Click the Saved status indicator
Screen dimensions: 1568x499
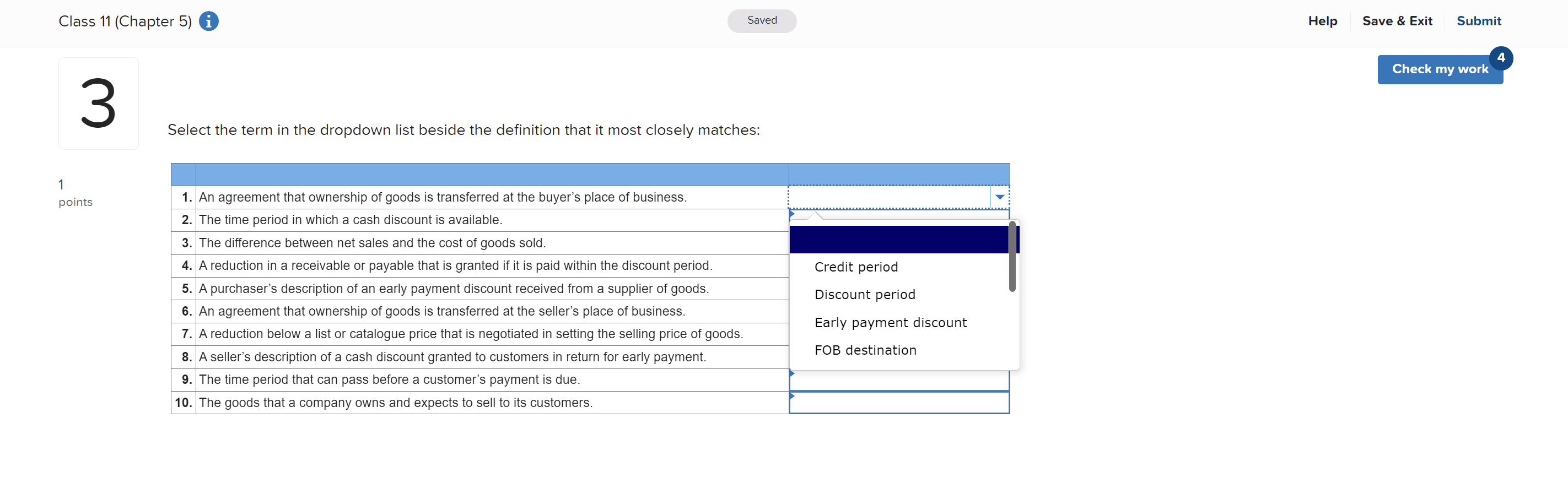click(762, 21)
